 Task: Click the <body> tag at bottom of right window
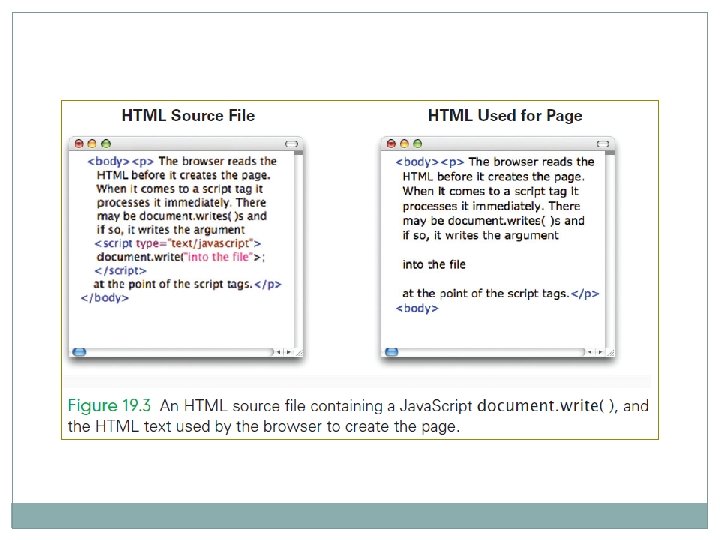(417, 308)
